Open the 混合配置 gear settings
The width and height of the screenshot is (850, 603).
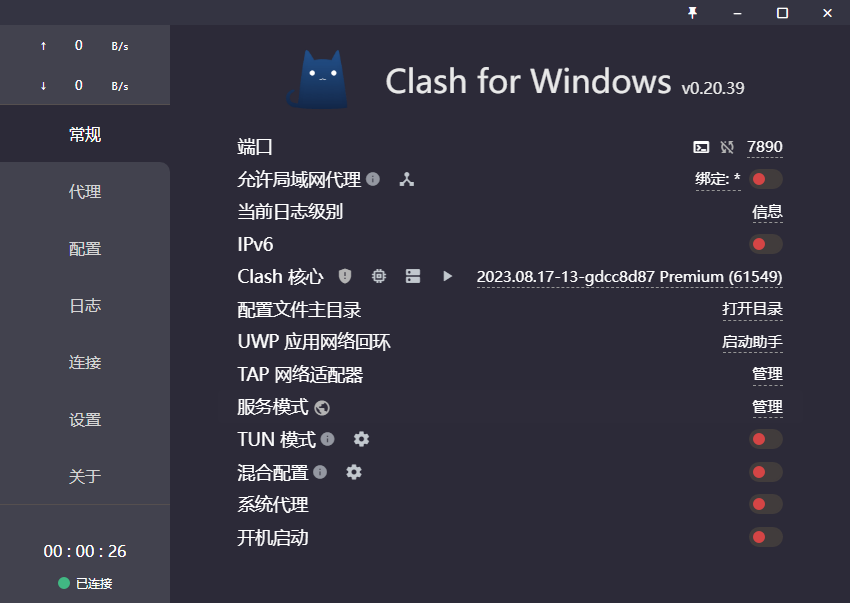[x=353, y=472]
